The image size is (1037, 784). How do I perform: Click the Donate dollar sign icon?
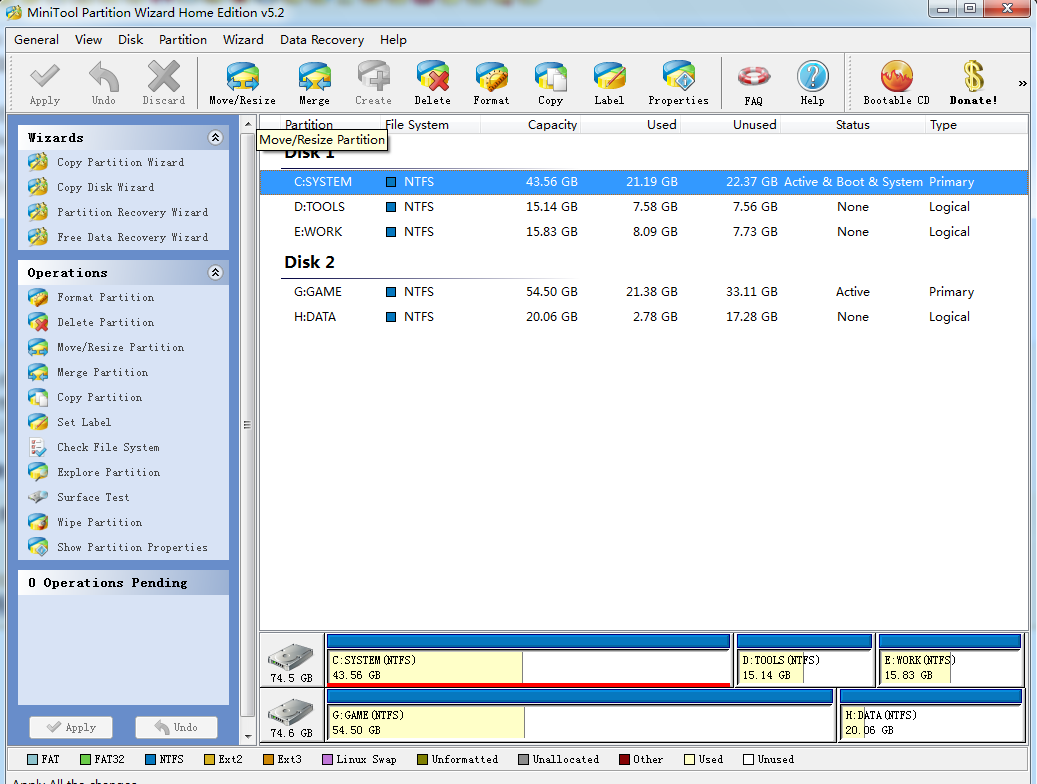pyautogui.click(x=974, y=77)
